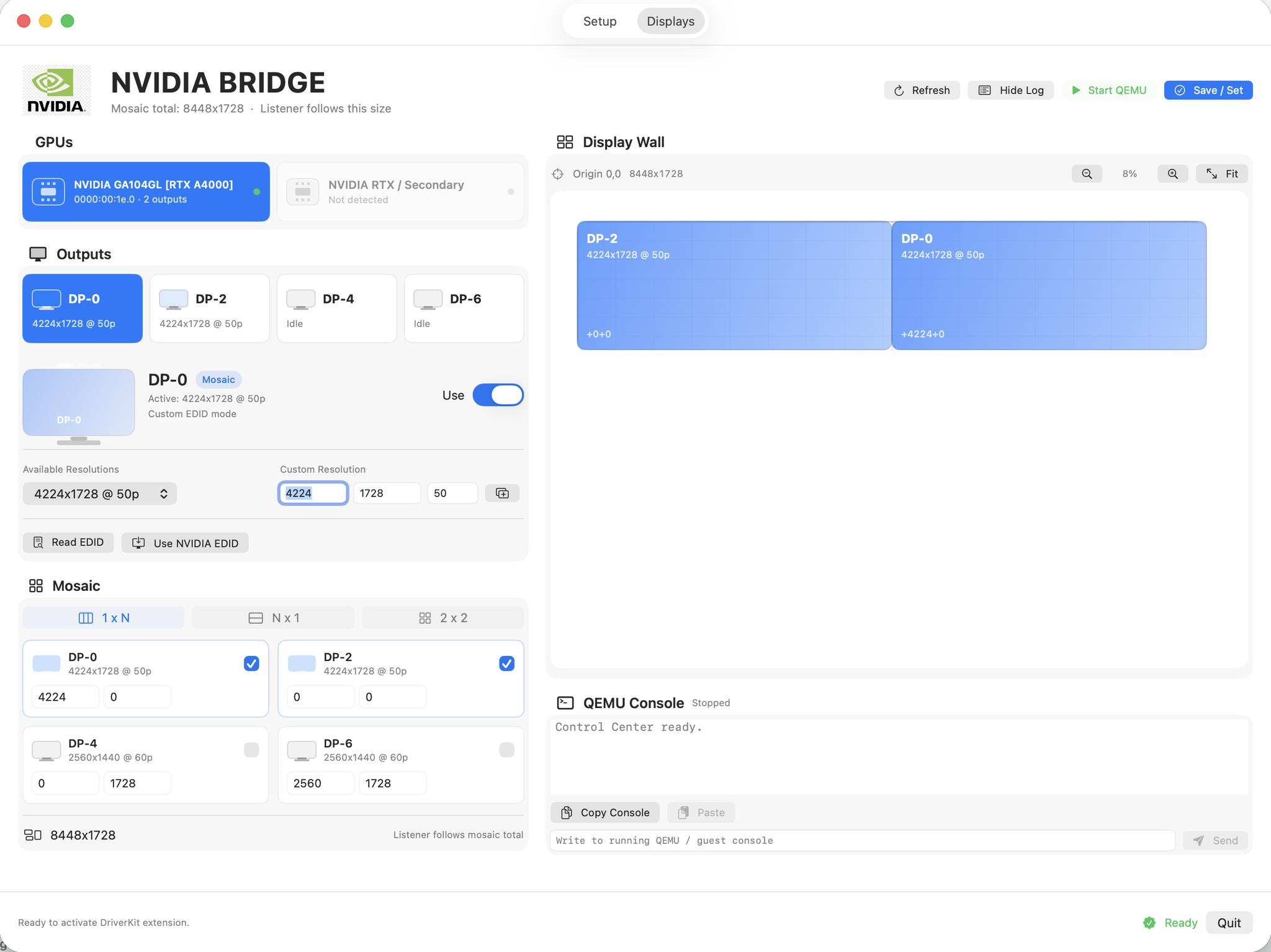Click the DP-2 tile in Display Wall

(734, 285)
